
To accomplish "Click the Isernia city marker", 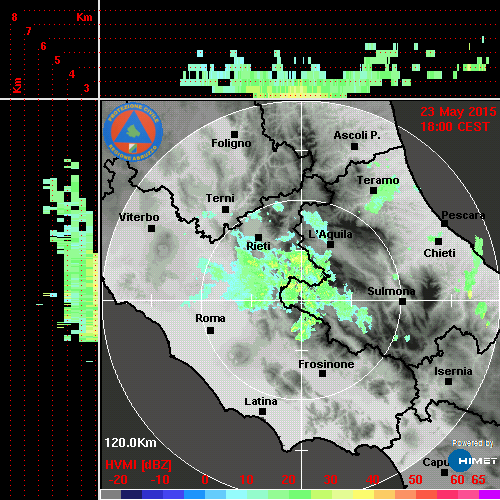I will coord(448,381).
